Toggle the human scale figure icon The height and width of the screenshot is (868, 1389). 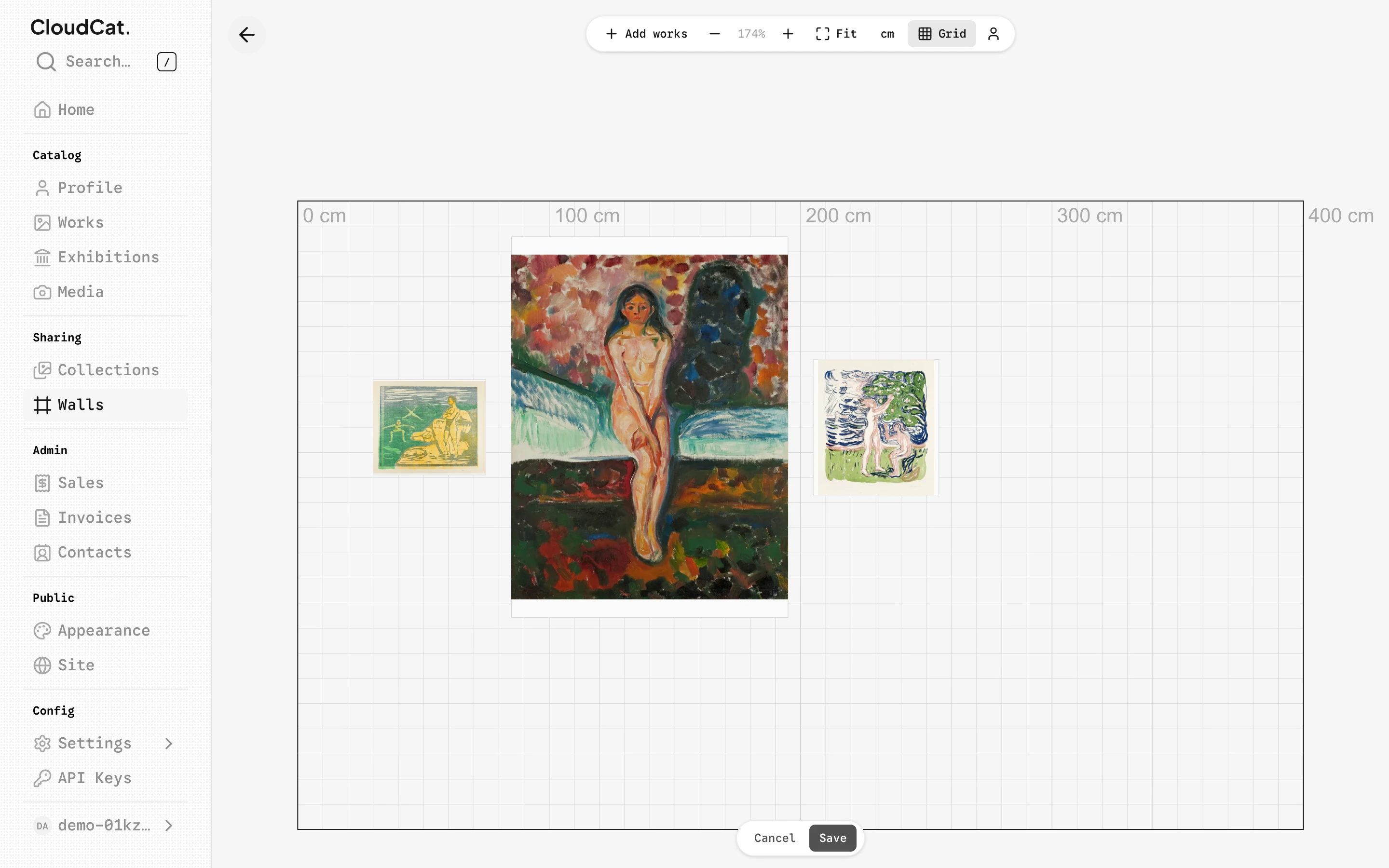[993, 34]
